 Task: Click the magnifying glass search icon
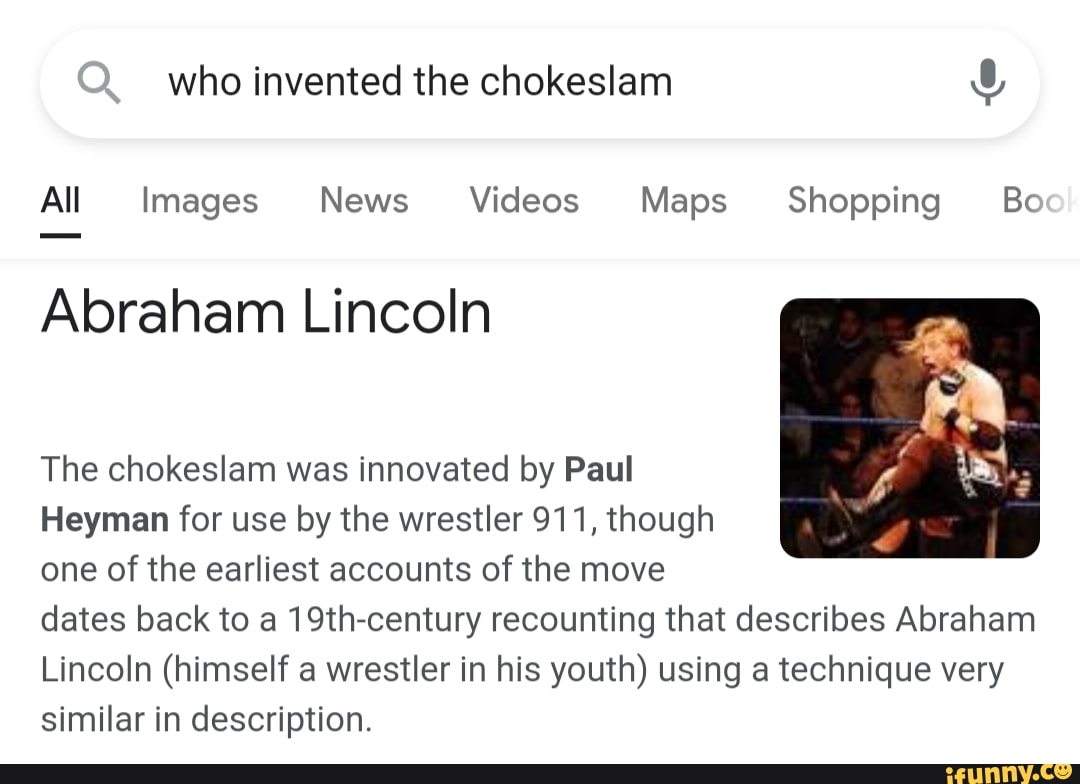pyautogui.click(x=99, y=82)
